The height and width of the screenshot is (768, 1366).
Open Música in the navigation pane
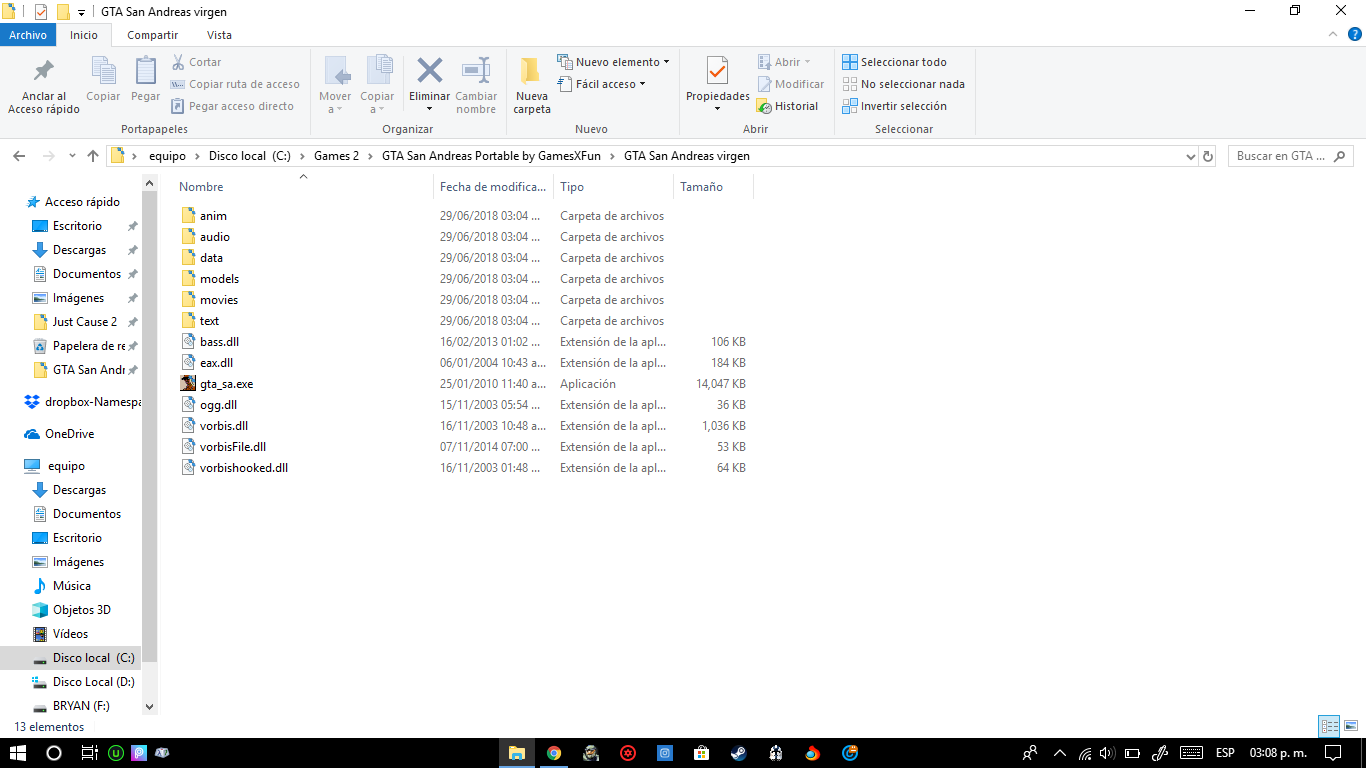[72, 586]
